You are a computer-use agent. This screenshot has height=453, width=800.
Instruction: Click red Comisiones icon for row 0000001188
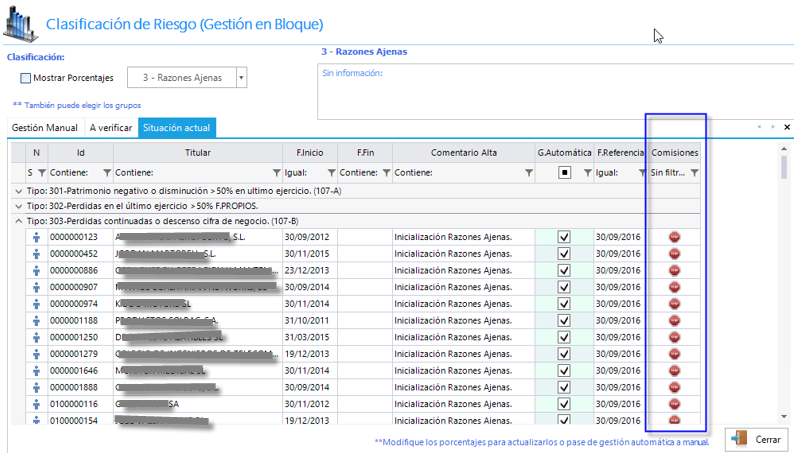(674, 321)
